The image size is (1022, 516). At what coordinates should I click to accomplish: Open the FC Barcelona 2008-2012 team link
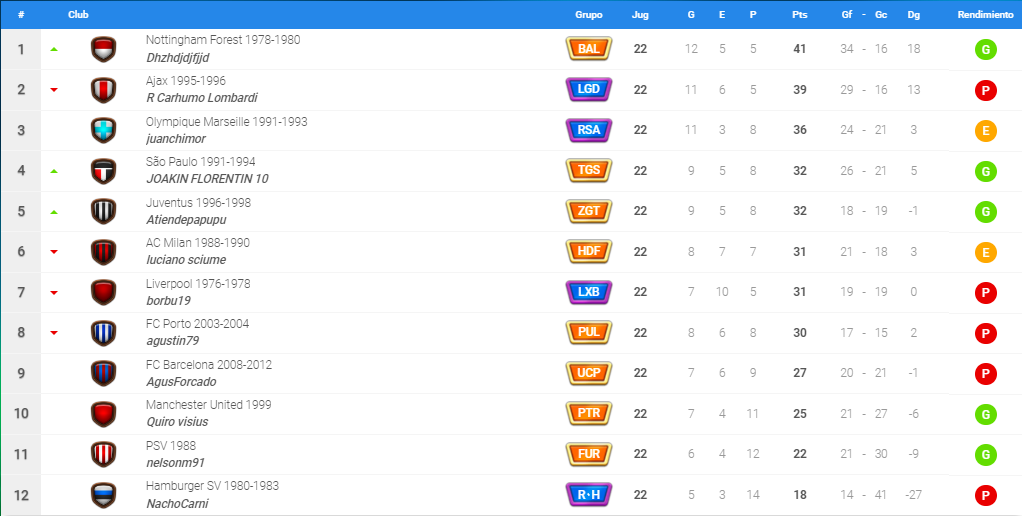(209, 365)
